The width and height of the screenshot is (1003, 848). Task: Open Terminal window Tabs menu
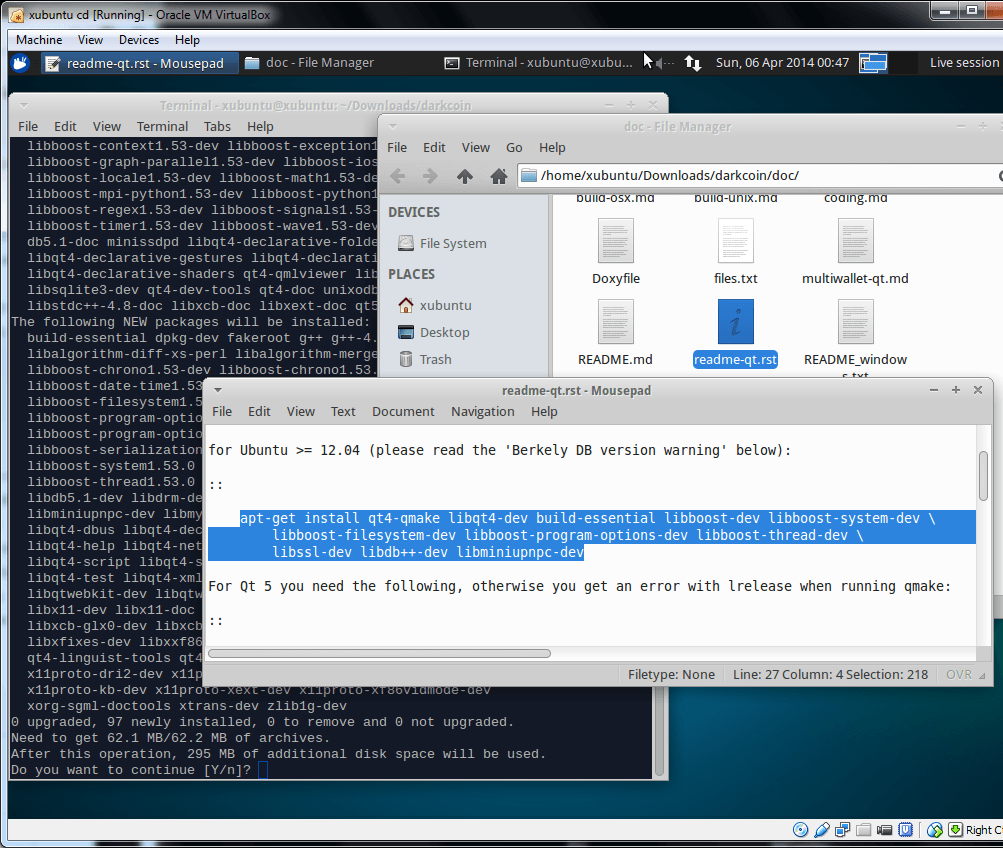[217, 127]
